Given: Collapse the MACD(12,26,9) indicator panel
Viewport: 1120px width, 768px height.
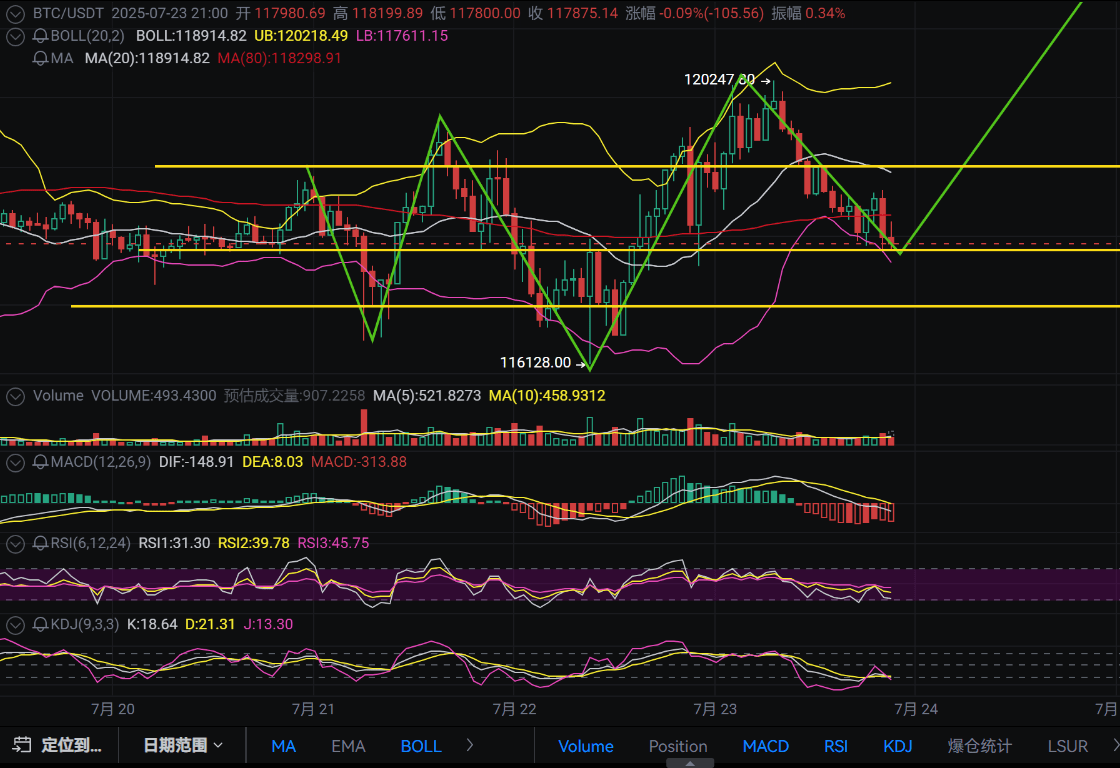Looking at the screenshot, I should coord(15,462).
